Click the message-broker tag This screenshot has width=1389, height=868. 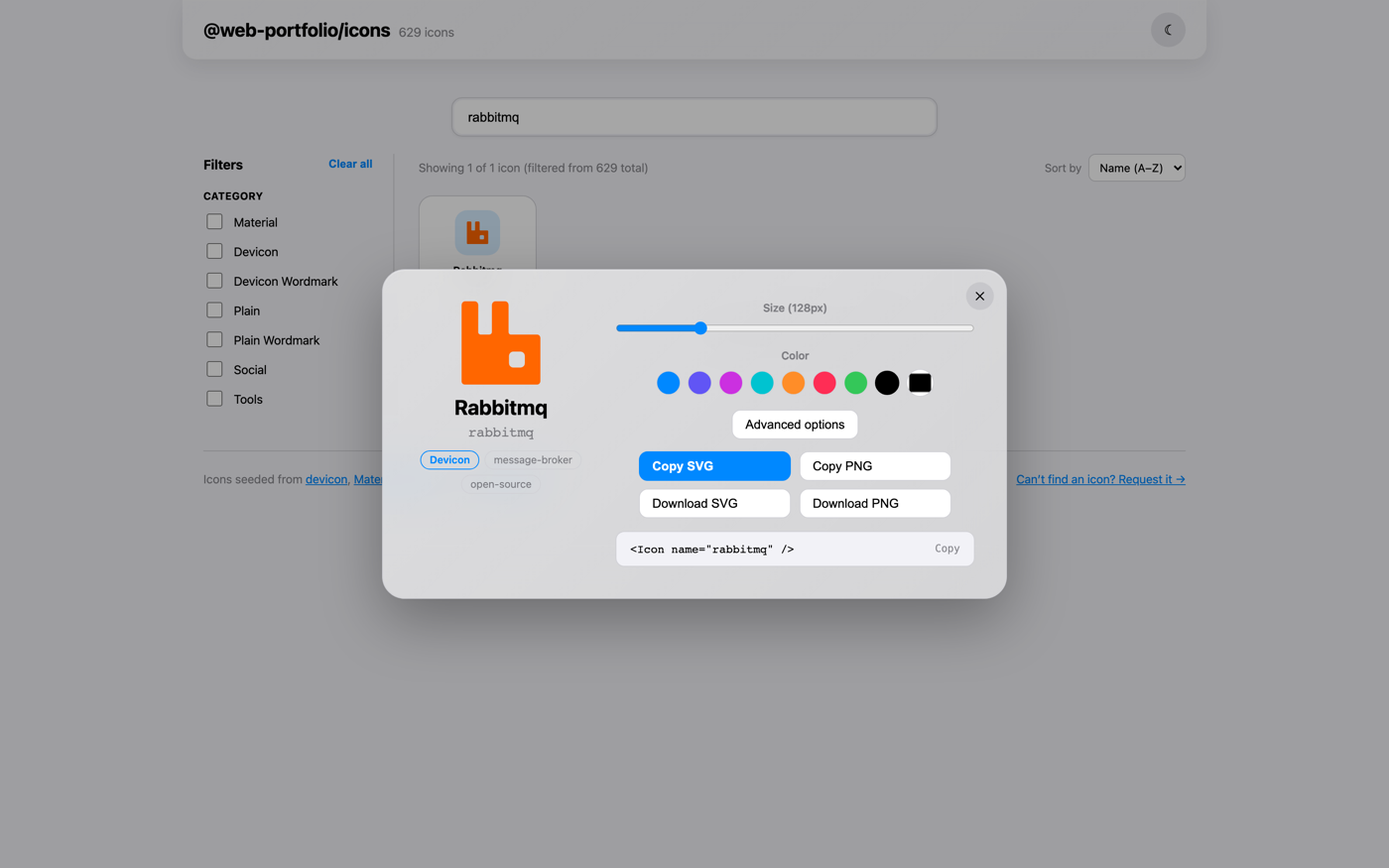[x=533, y=460]
